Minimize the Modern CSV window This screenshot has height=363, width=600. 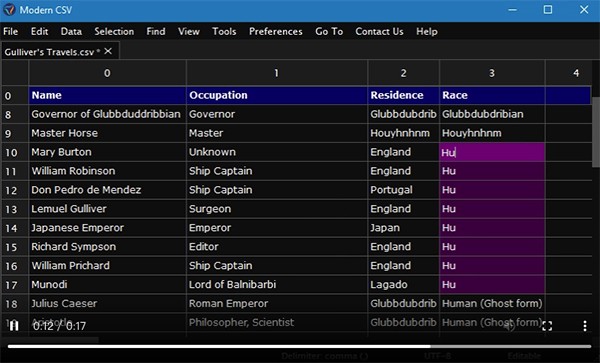[512, 10]
